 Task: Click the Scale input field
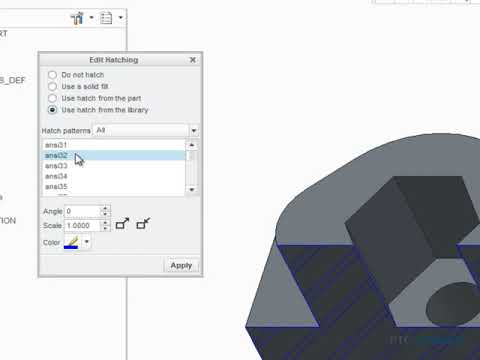coord(82,226)
